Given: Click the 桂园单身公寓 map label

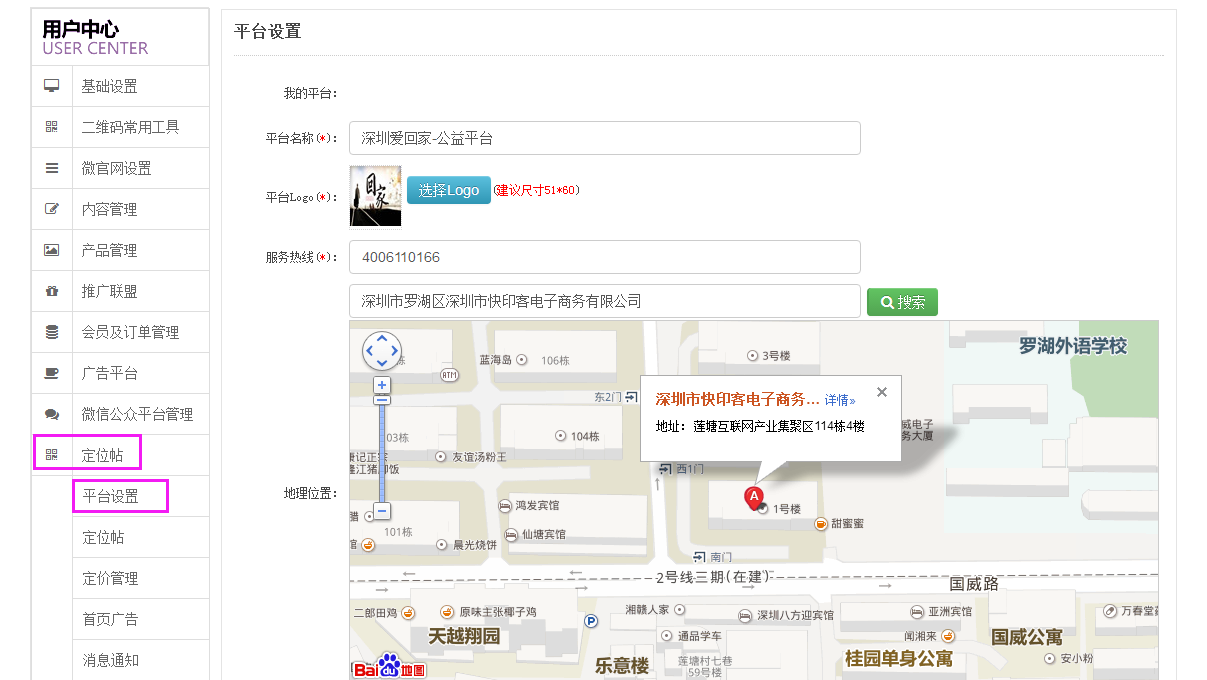Looking at the screenshot, I should coord(899,658).
